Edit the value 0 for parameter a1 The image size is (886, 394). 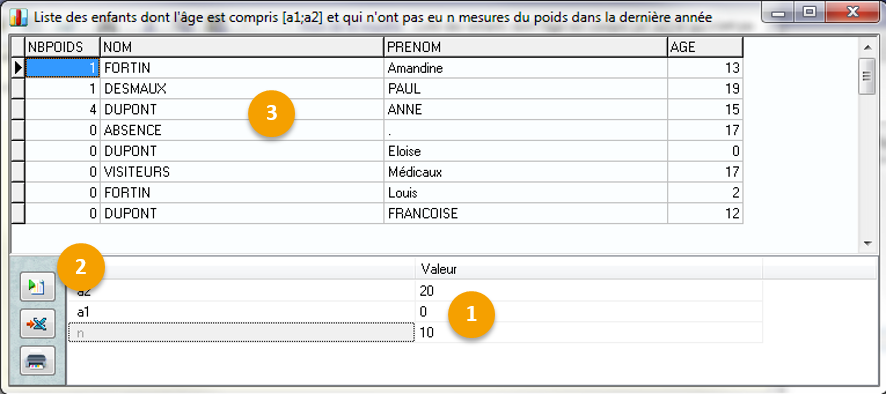(x=589, y=311)
